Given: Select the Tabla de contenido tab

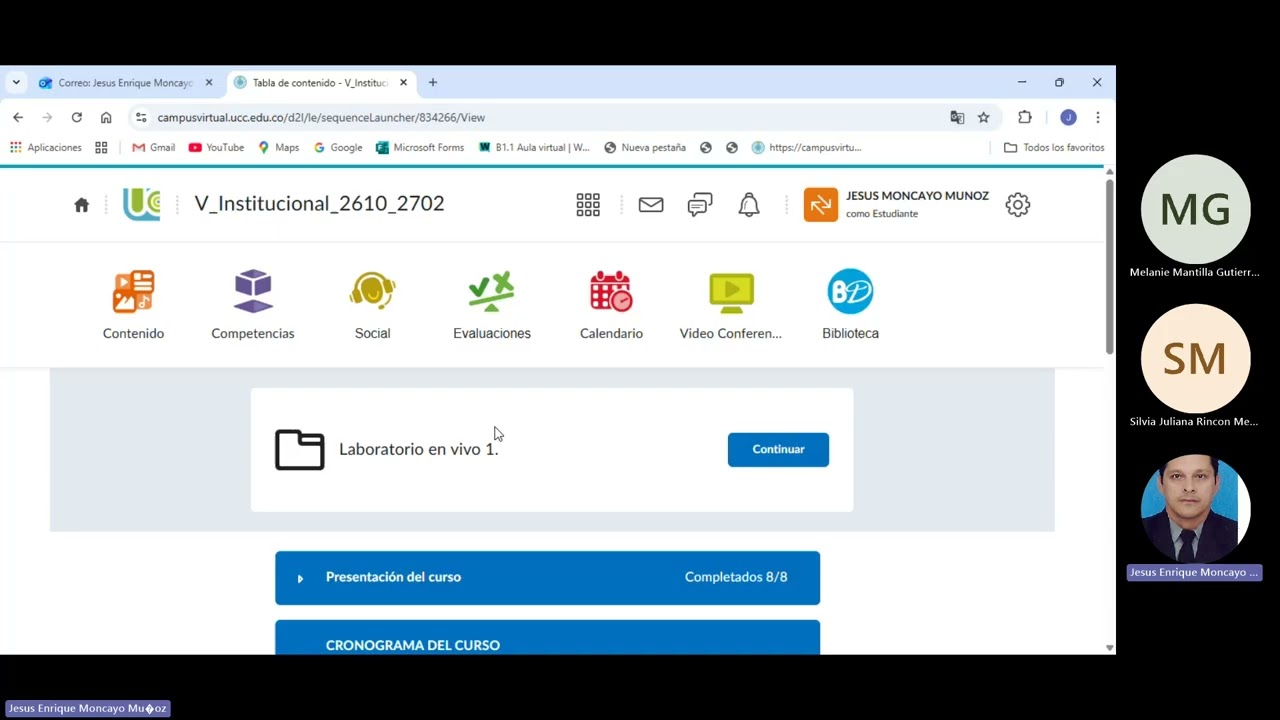Looking at the screenshot, I should (320, 83).
